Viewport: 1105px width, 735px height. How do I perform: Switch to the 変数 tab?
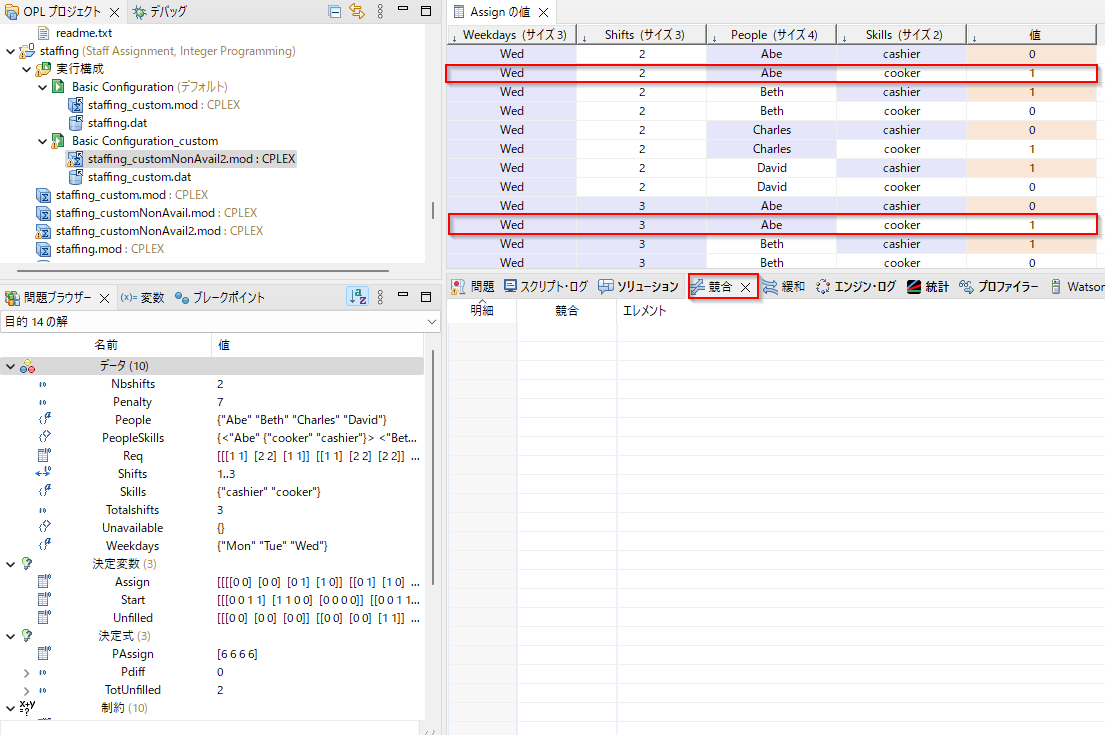[x=142, y=297]
